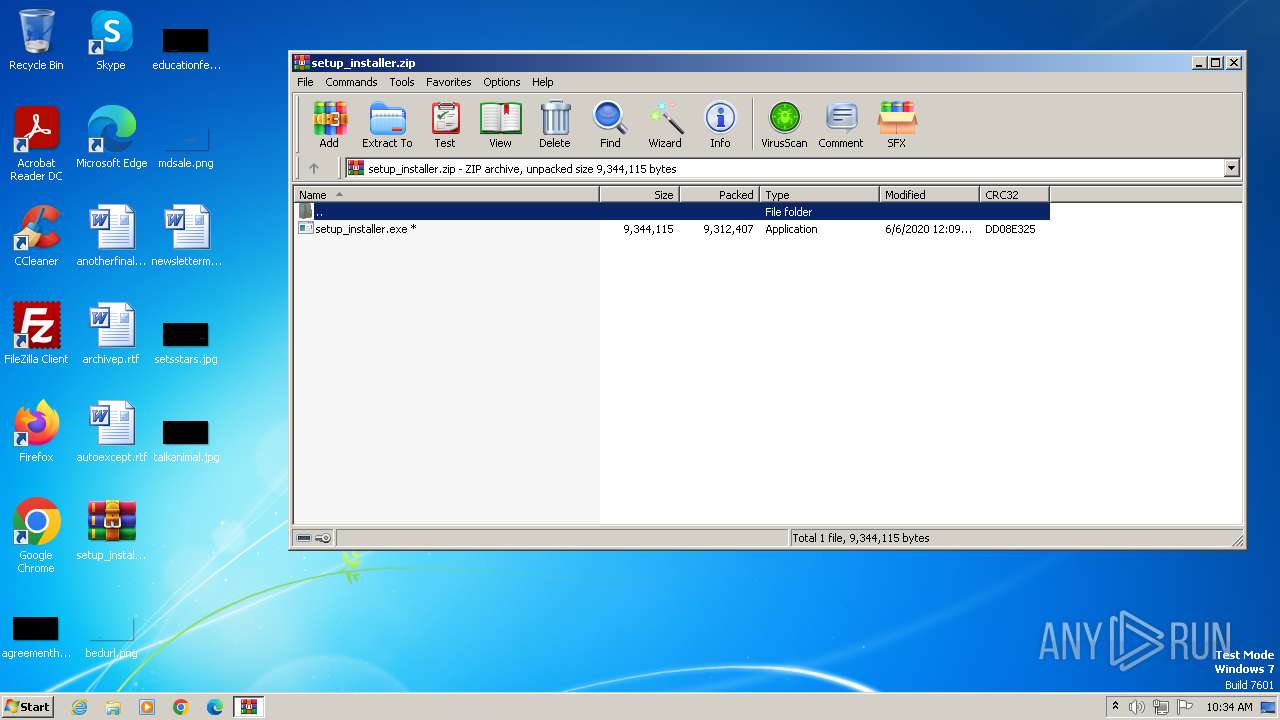The width and height of the screenshot is (1280, 720).
Task: Show archive Info
Action: [x=720, y=125]
